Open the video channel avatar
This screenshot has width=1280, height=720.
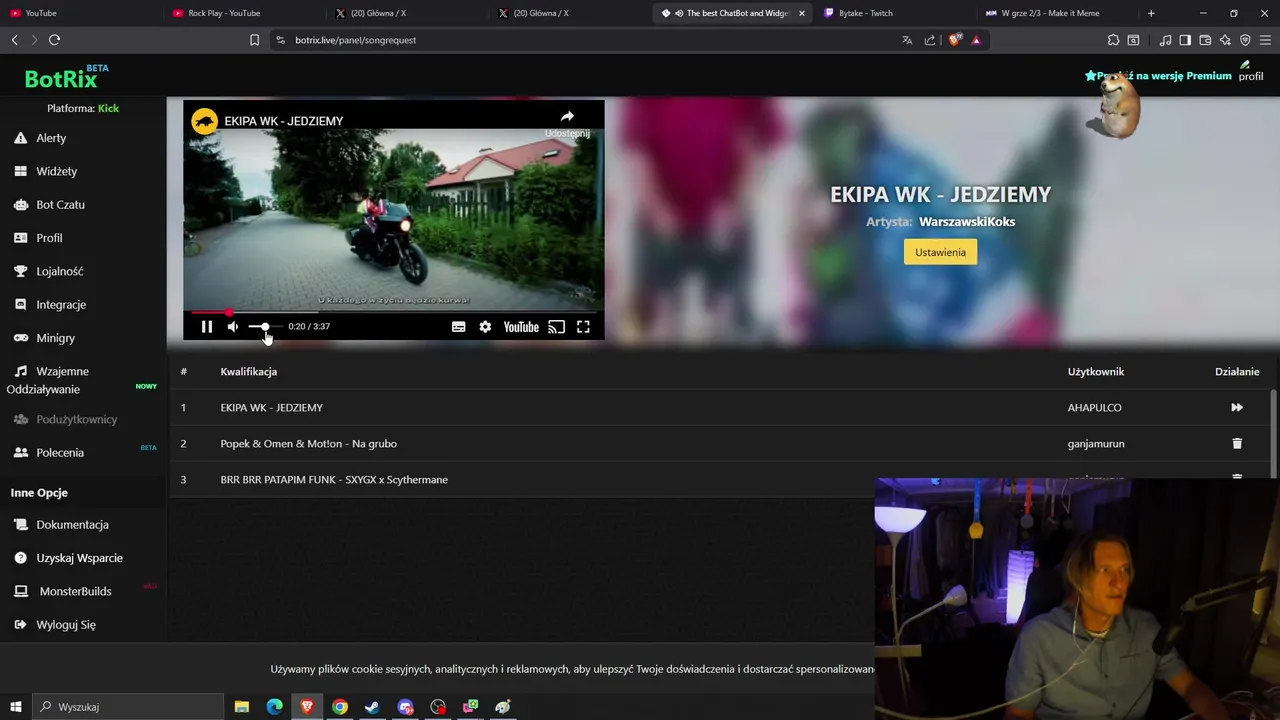[x=205, y=121]
